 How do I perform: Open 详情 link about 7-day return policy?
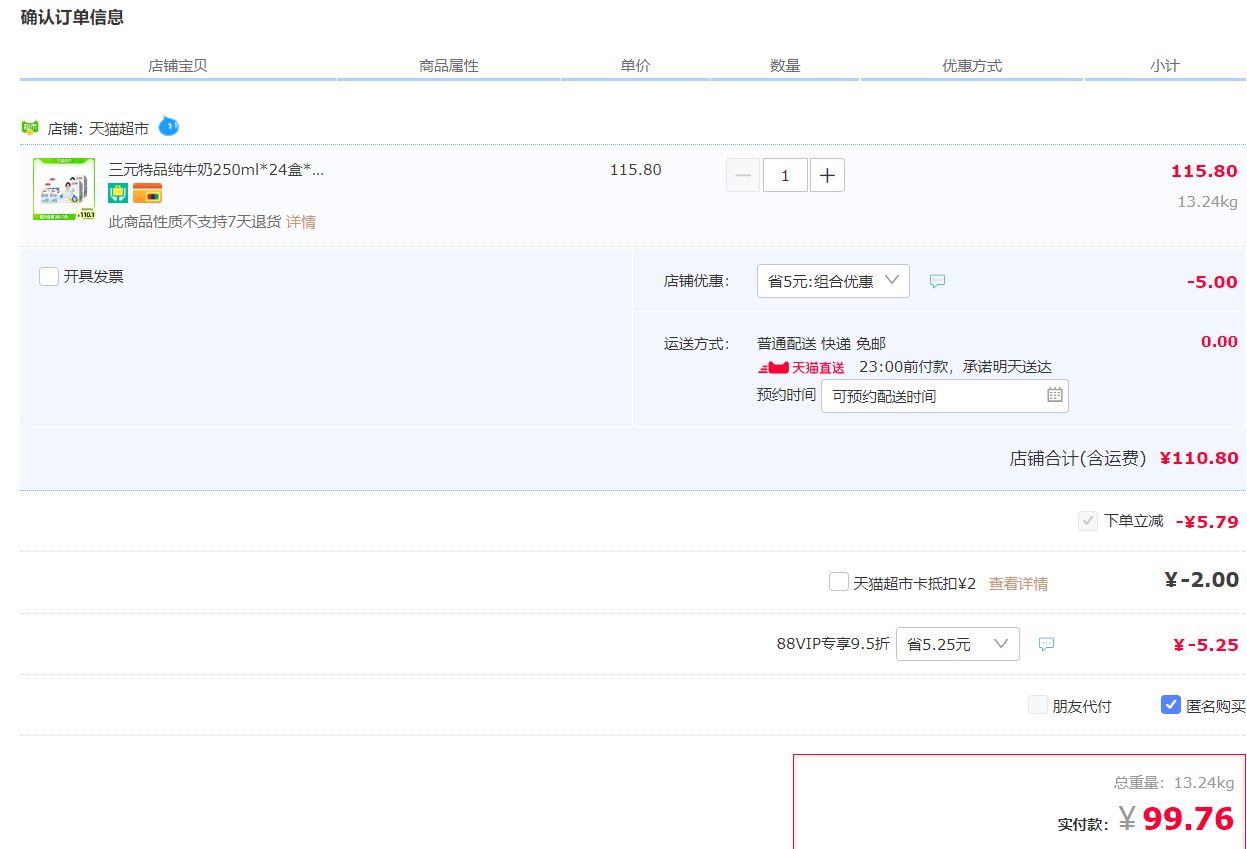click(x=301, y=222)
